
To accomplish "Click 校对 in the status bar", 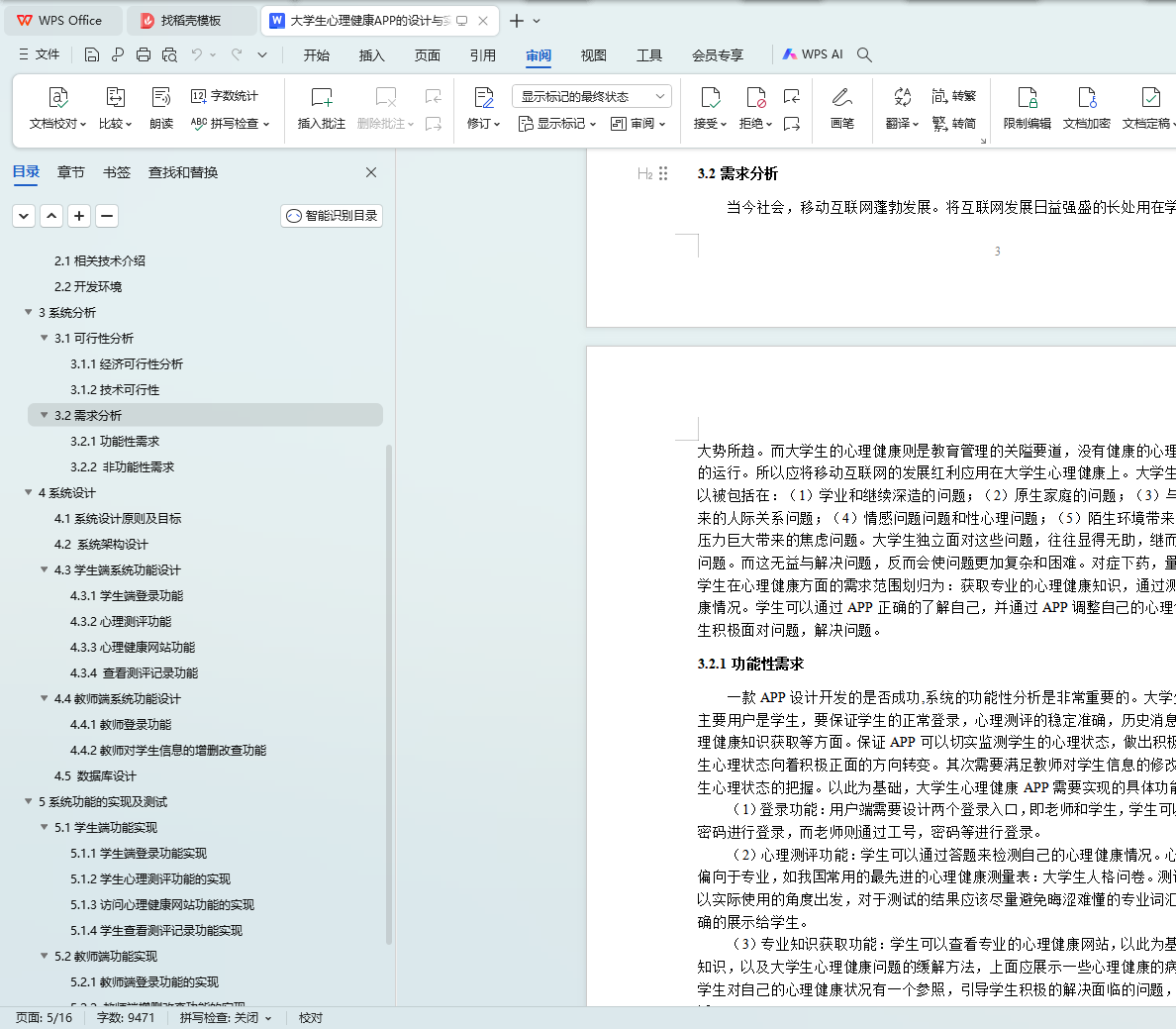I will 311,1018.
